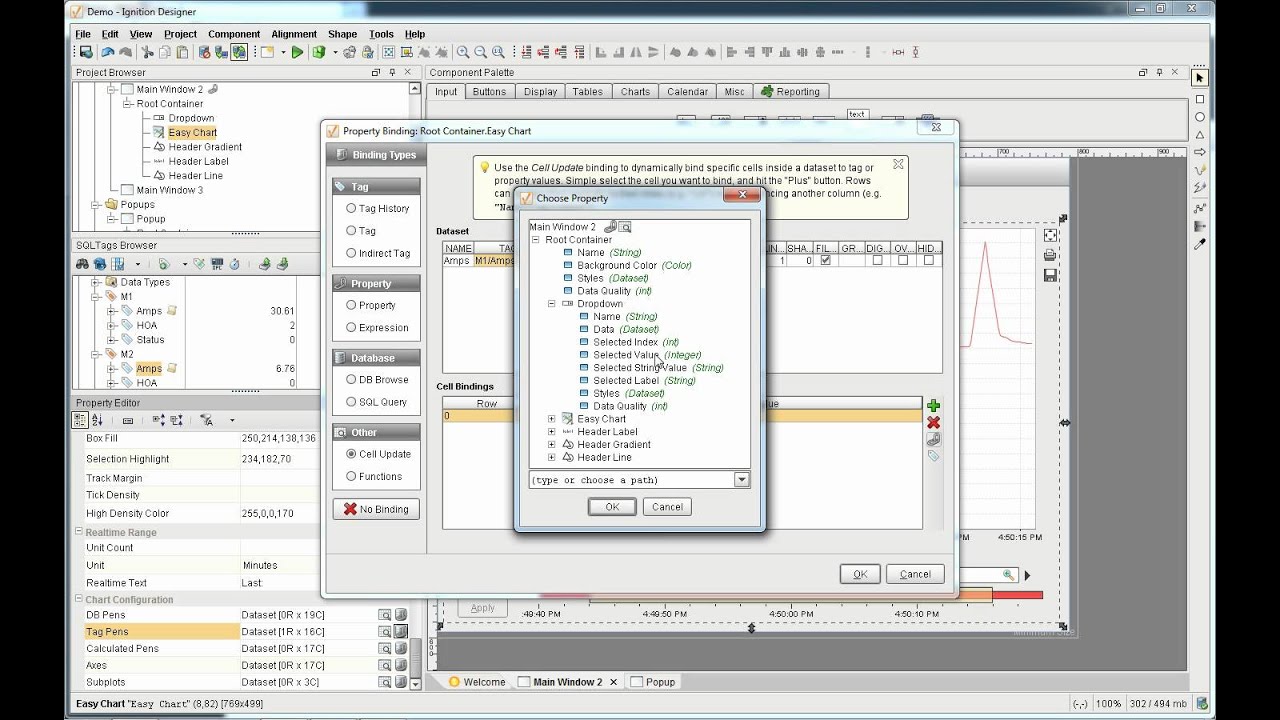Click the chart print icon on Easy Chart
The height and width of the screenshot is (720, 1280).
click(x=1050, y=255)
